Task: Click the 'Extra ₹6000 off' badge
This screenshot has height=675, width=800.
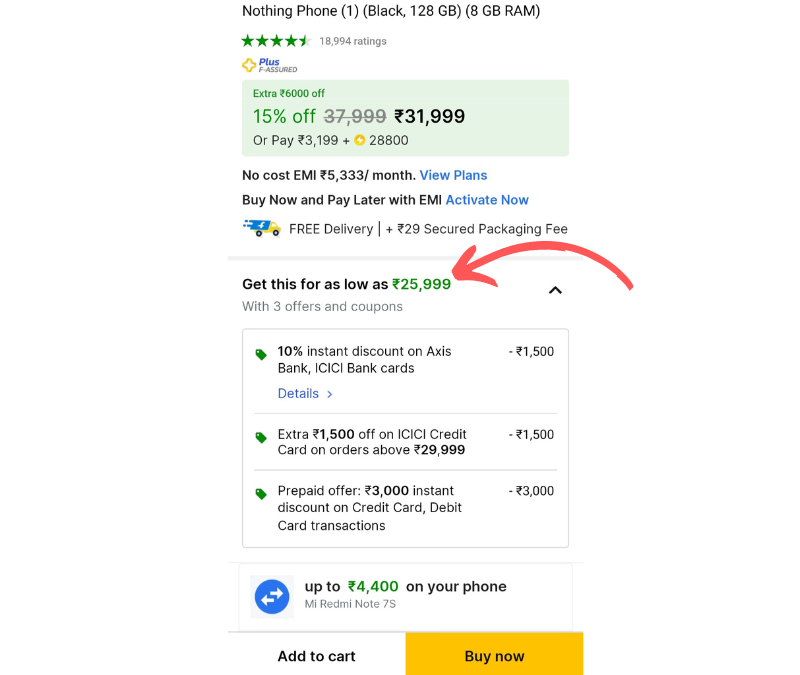Action: 289,93
